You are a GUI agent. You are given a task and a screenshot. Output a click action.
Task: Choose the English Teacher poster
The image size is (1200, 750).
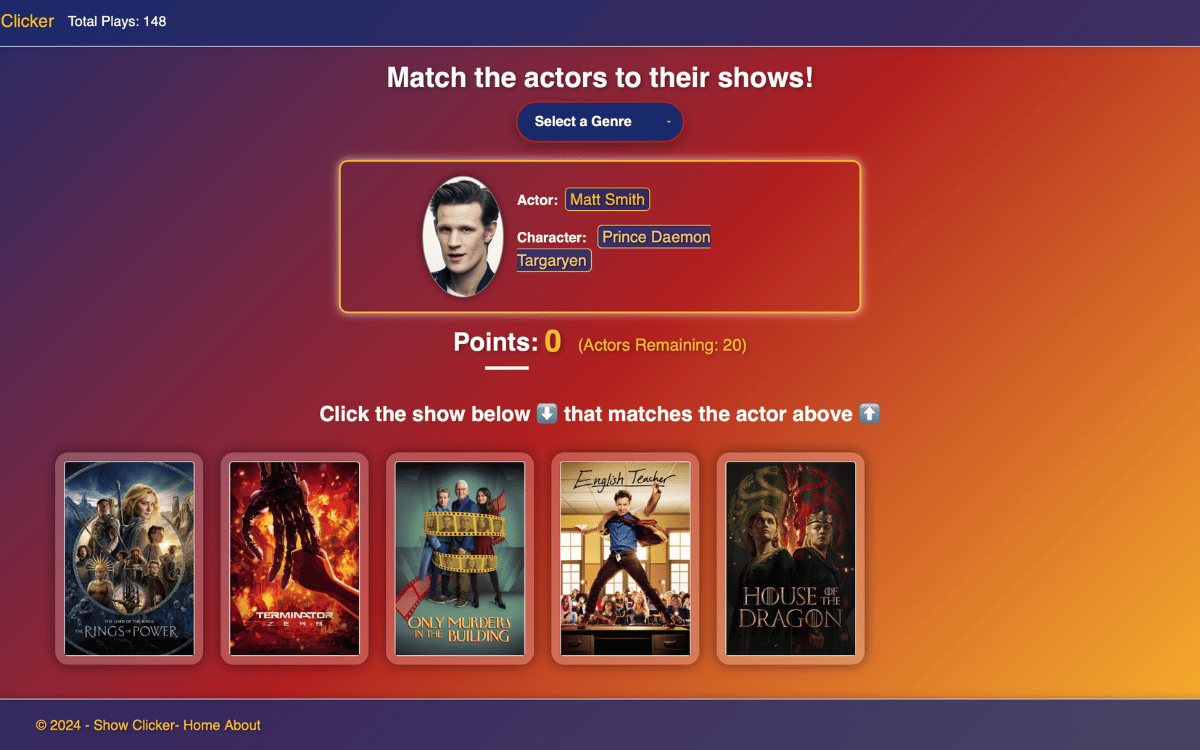click(x=625, y=558)
